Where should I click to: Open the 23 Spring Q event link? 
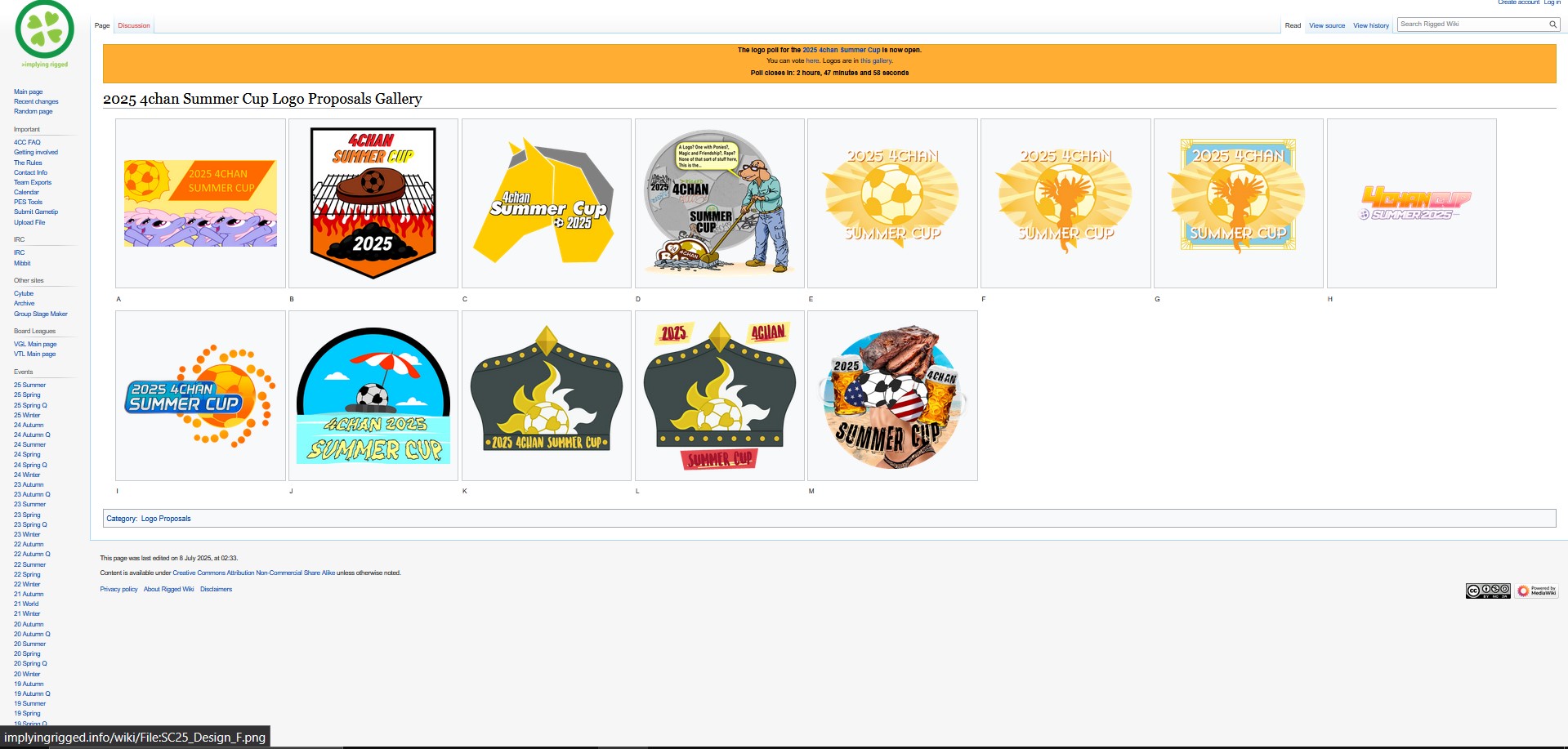(30, 524)
